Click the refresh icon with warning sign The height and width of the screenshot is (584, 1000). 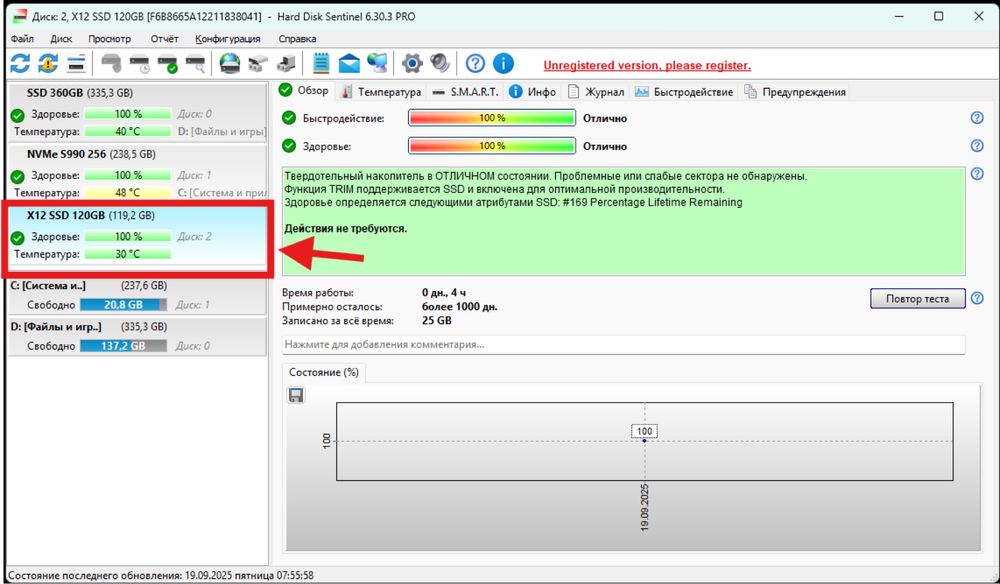coord(48,63)
